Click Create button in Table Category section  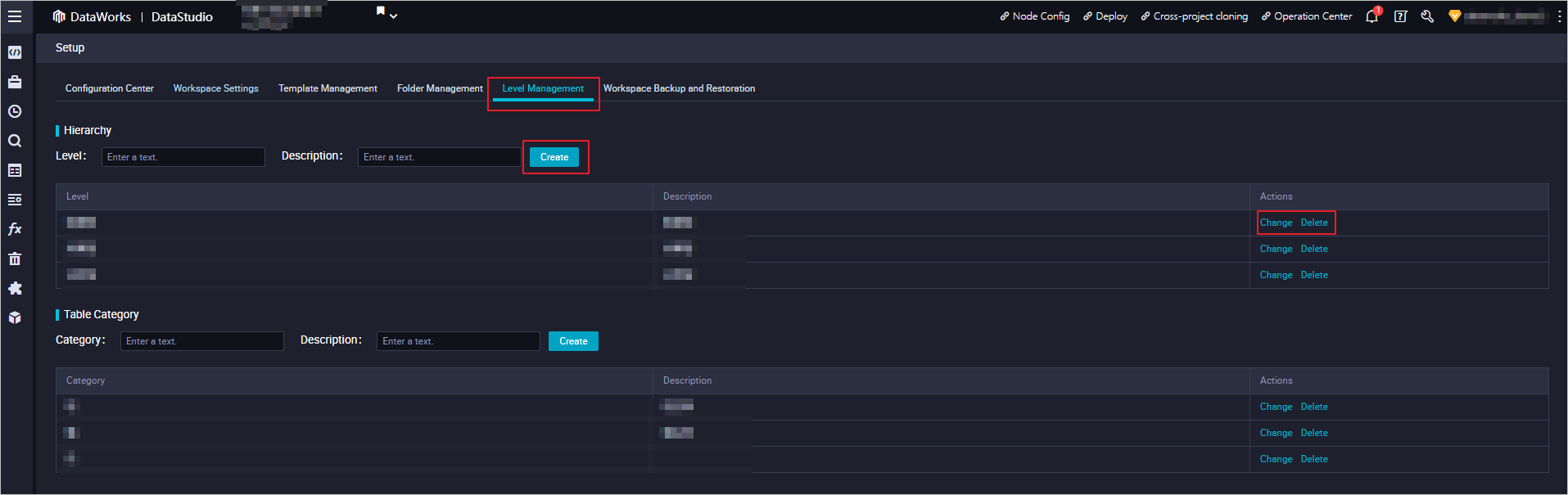click(573, 341)
